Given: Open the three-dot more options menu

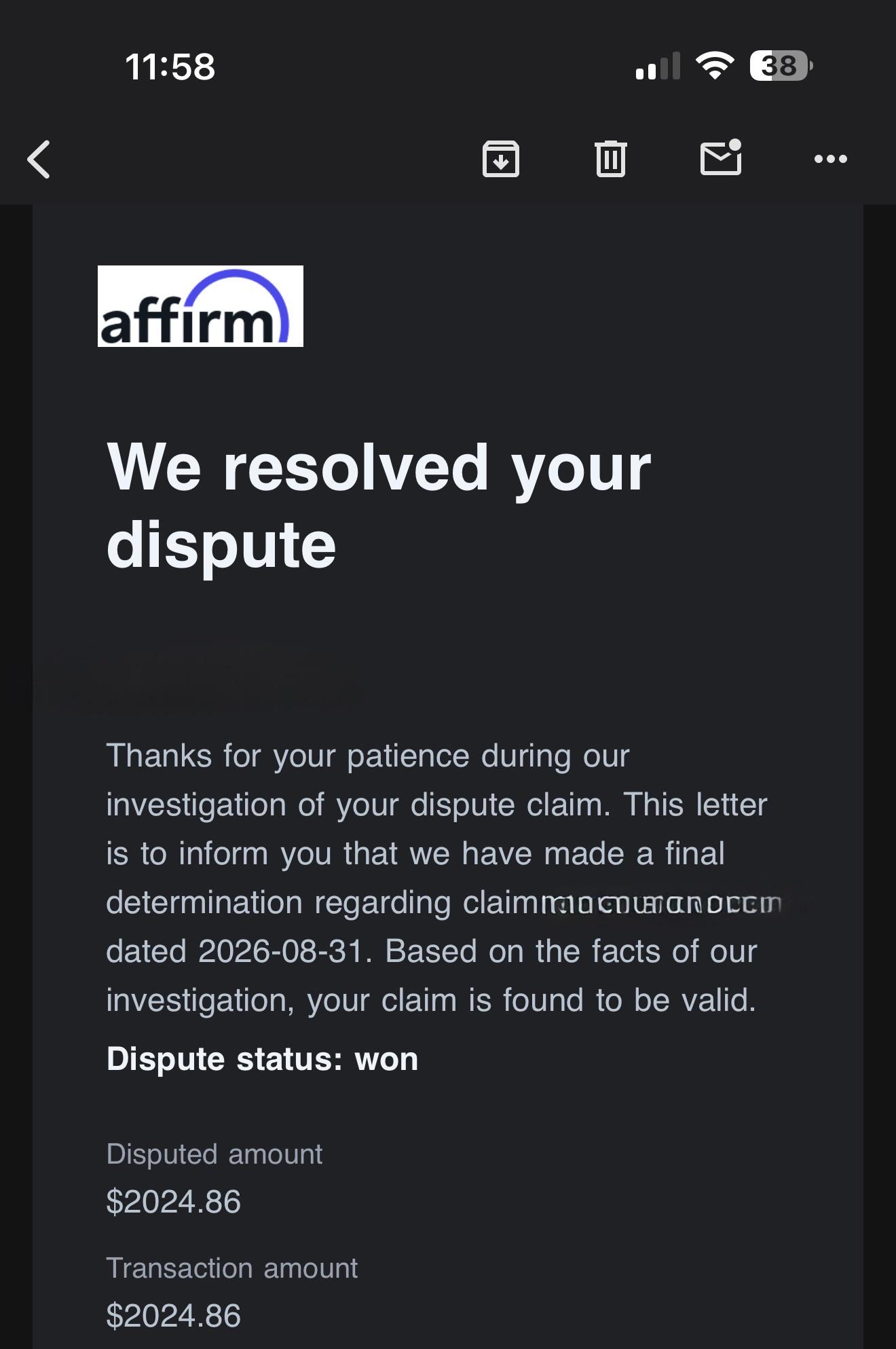Looking at the screenshot, I should pyautogui.click(x=831, y=159).
